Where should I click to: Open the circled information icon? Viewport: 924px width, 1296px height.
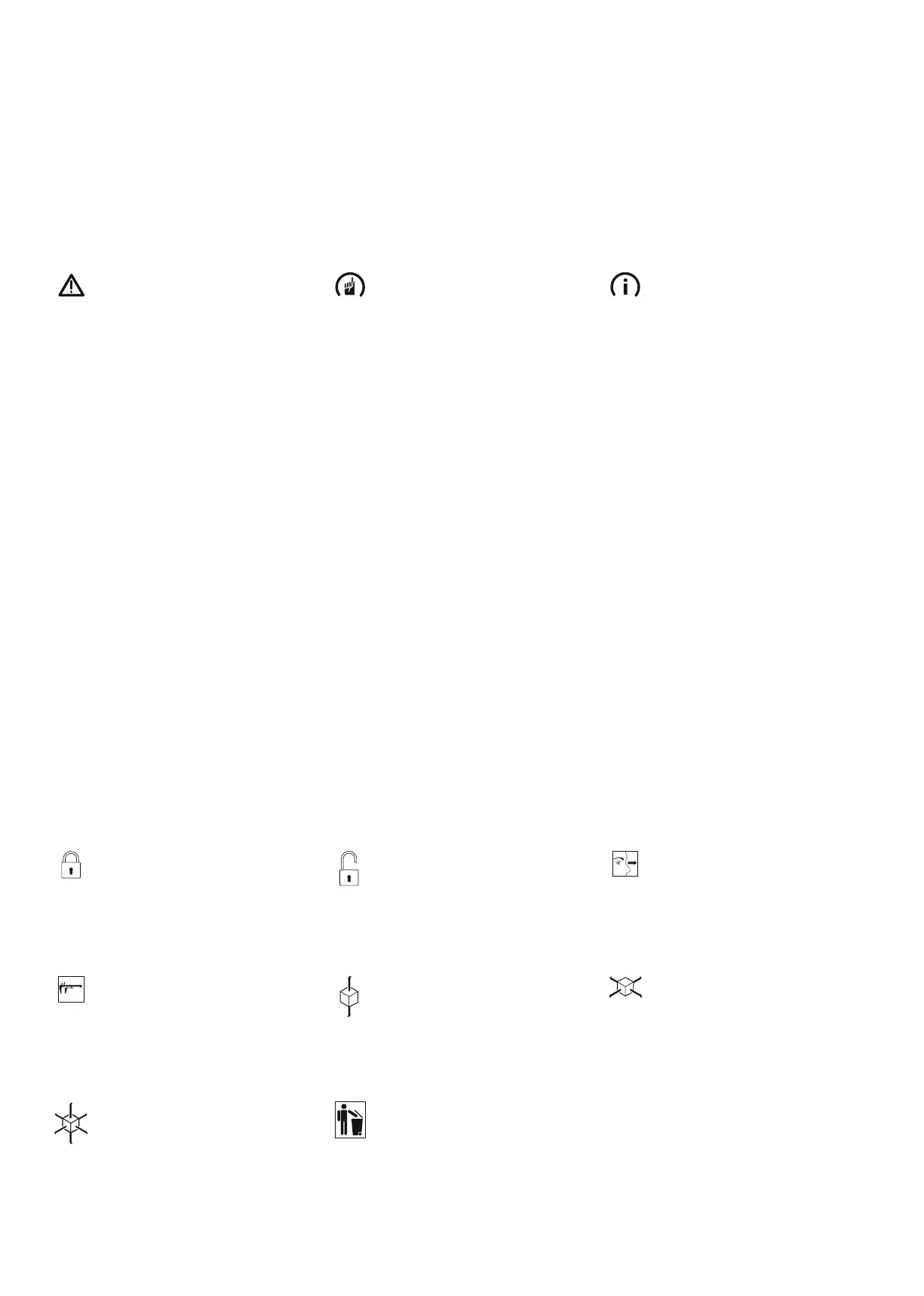(625, 285)
